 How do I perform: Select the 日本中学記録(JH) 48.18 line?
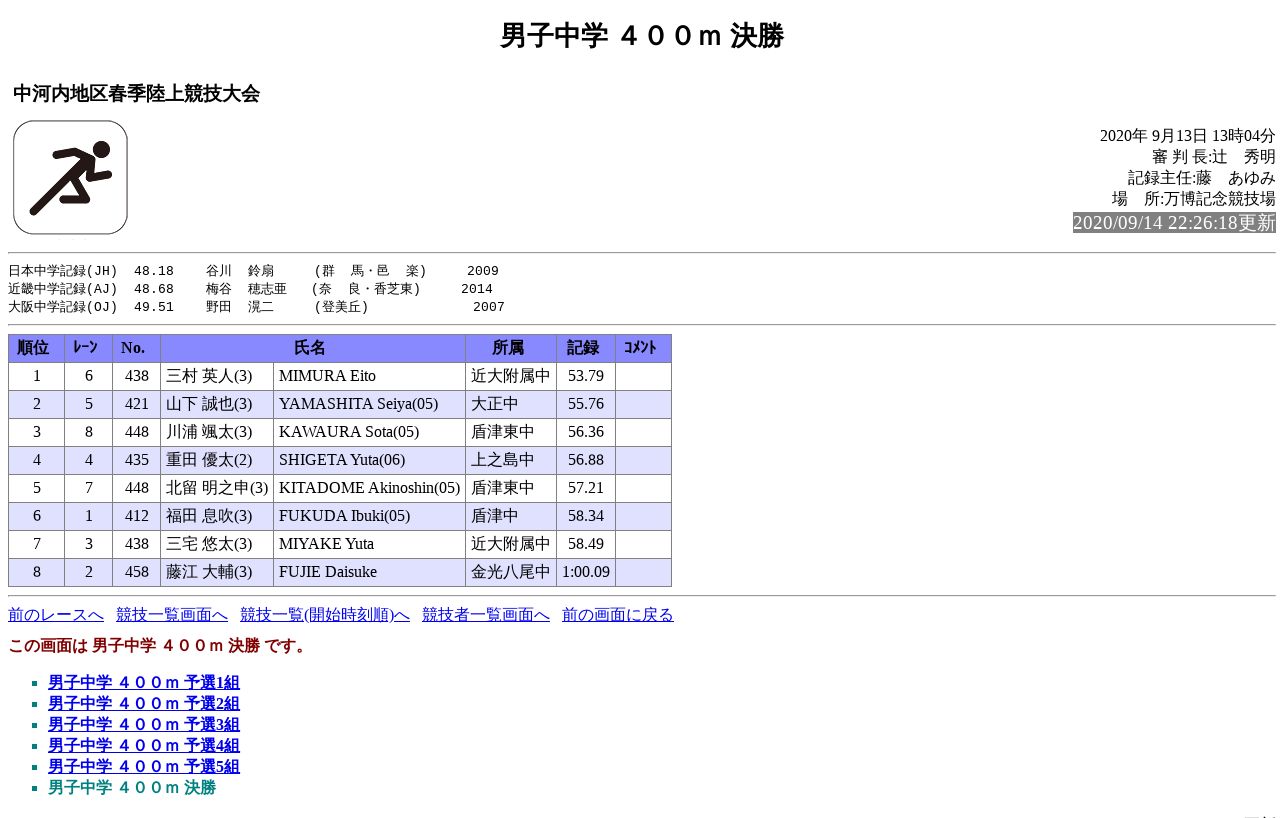[253, 271]
